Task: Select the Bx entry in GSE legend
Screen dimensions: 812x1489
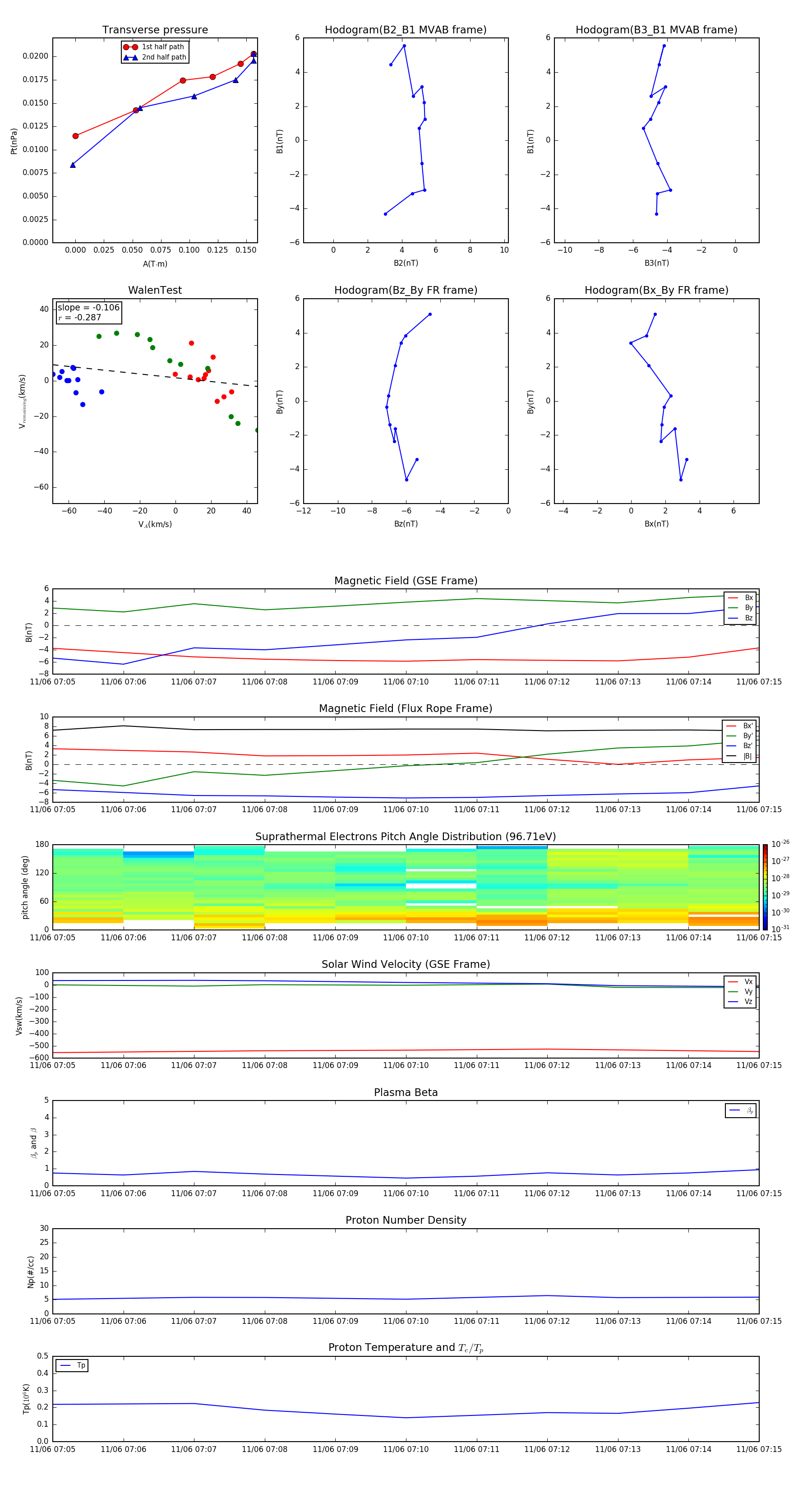Action: coord(740,598)
